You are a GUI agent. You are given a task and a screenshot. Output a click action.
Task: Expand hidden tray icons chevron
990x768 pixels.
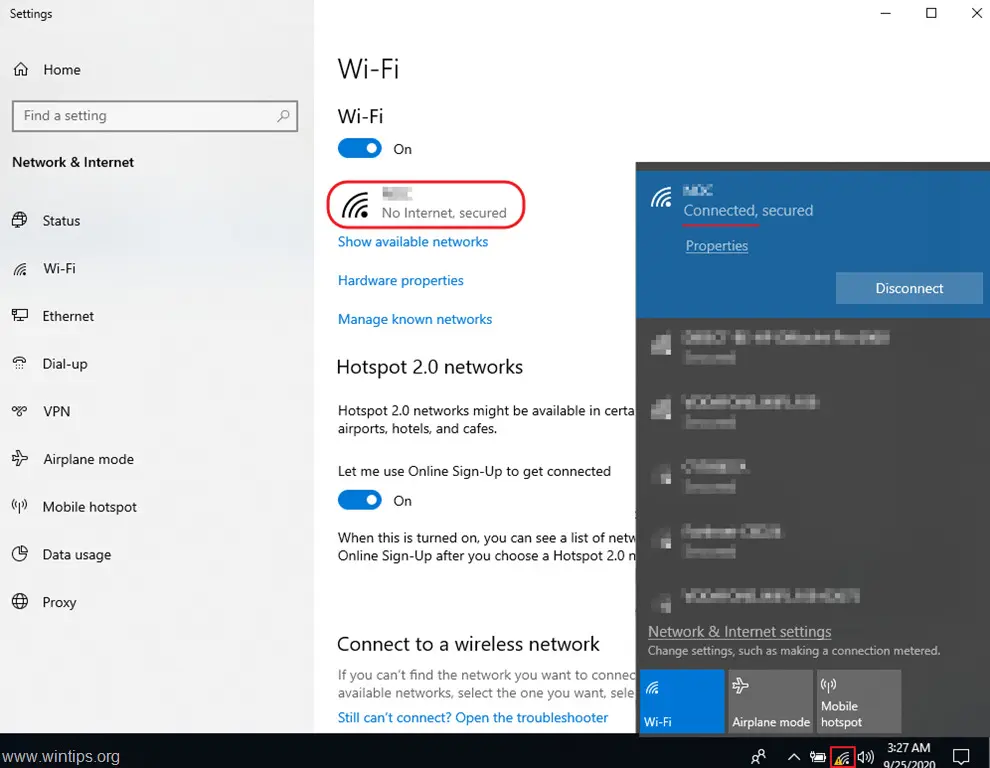pos(794,757)
